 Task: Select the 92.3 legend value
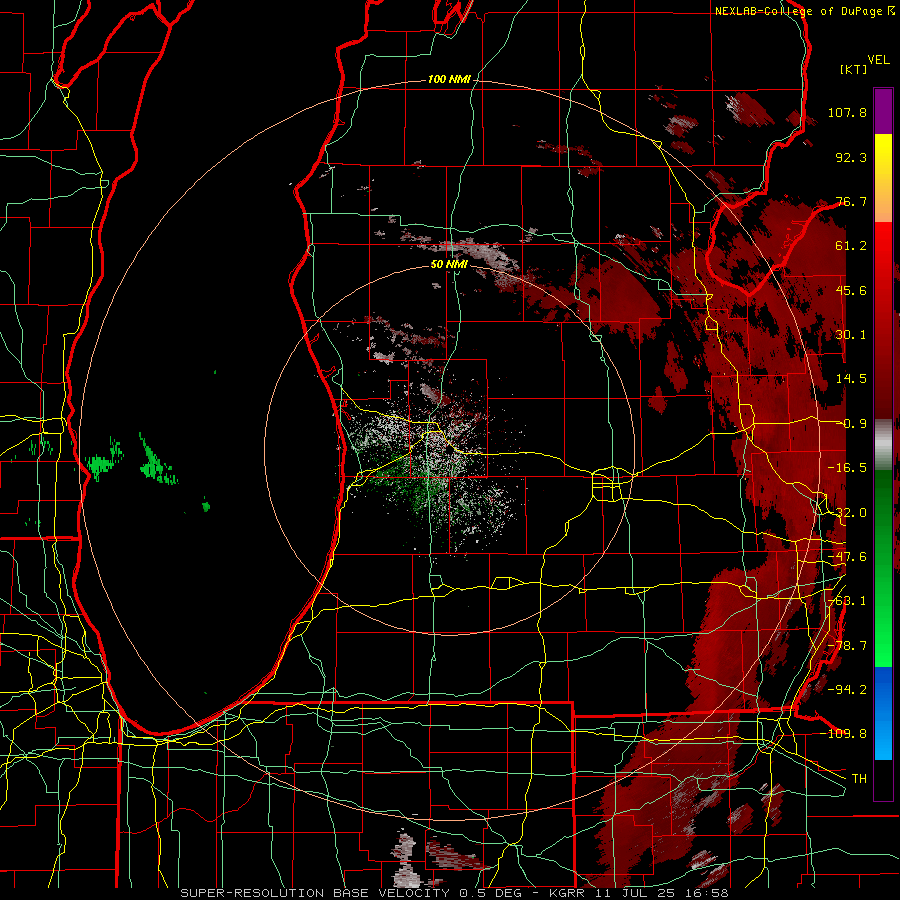tap(851, 157)
